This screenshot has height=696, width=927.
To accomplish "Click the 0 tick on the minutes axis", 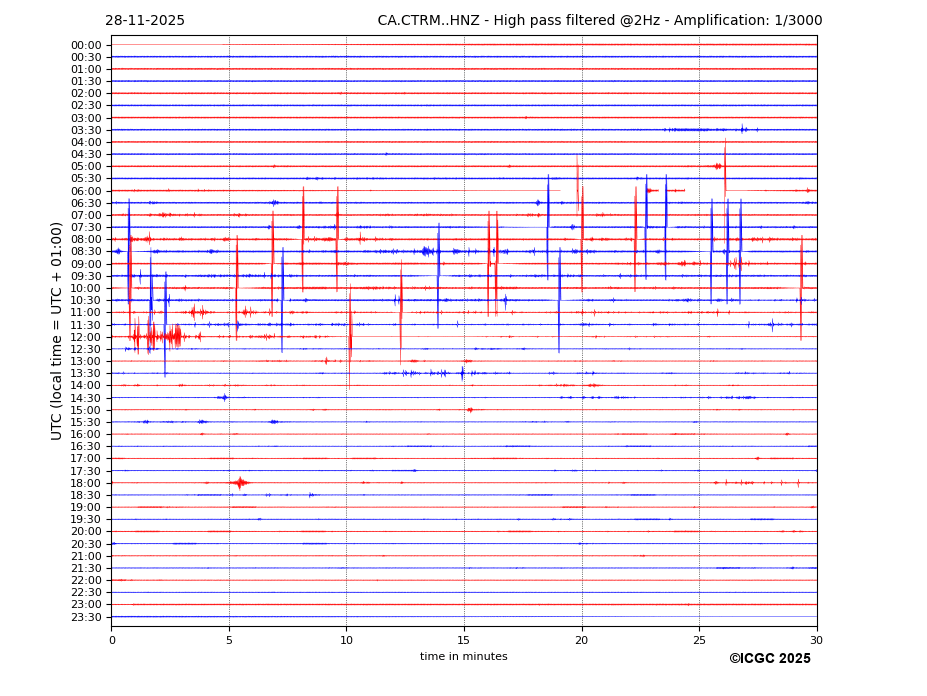I will [112, 640].
